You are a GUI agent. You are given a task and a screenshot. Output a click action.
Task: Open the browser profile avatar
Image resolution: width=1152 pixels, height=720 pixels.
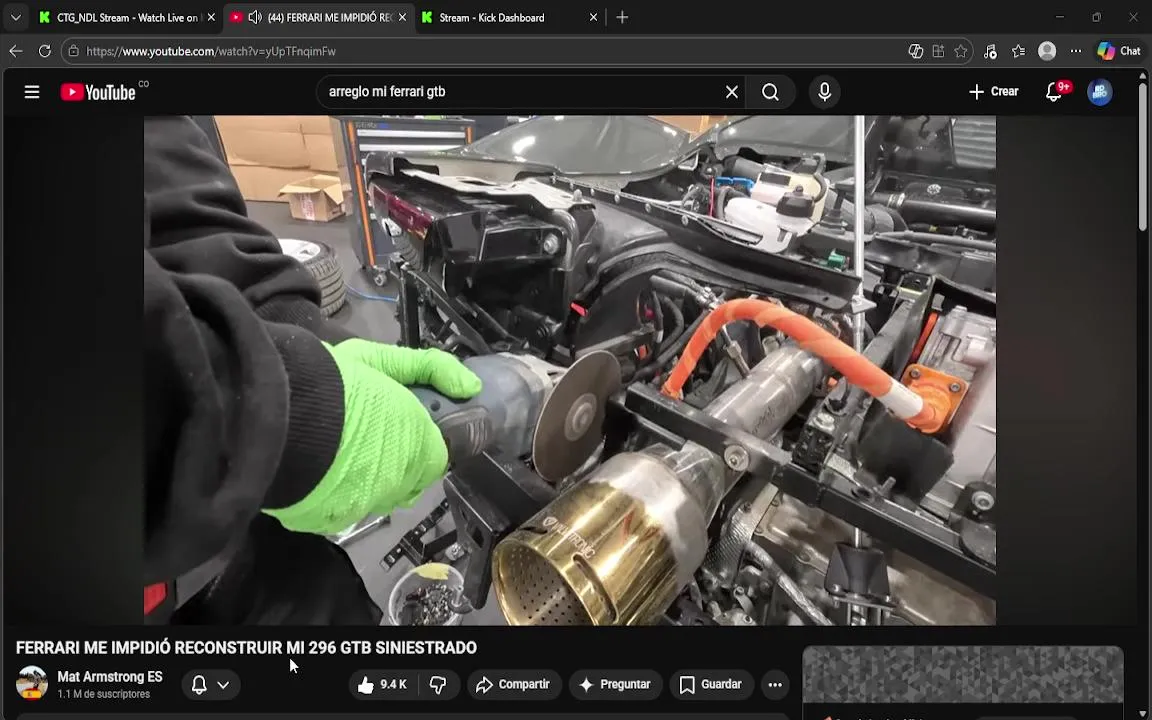(x=1047, y=51)
